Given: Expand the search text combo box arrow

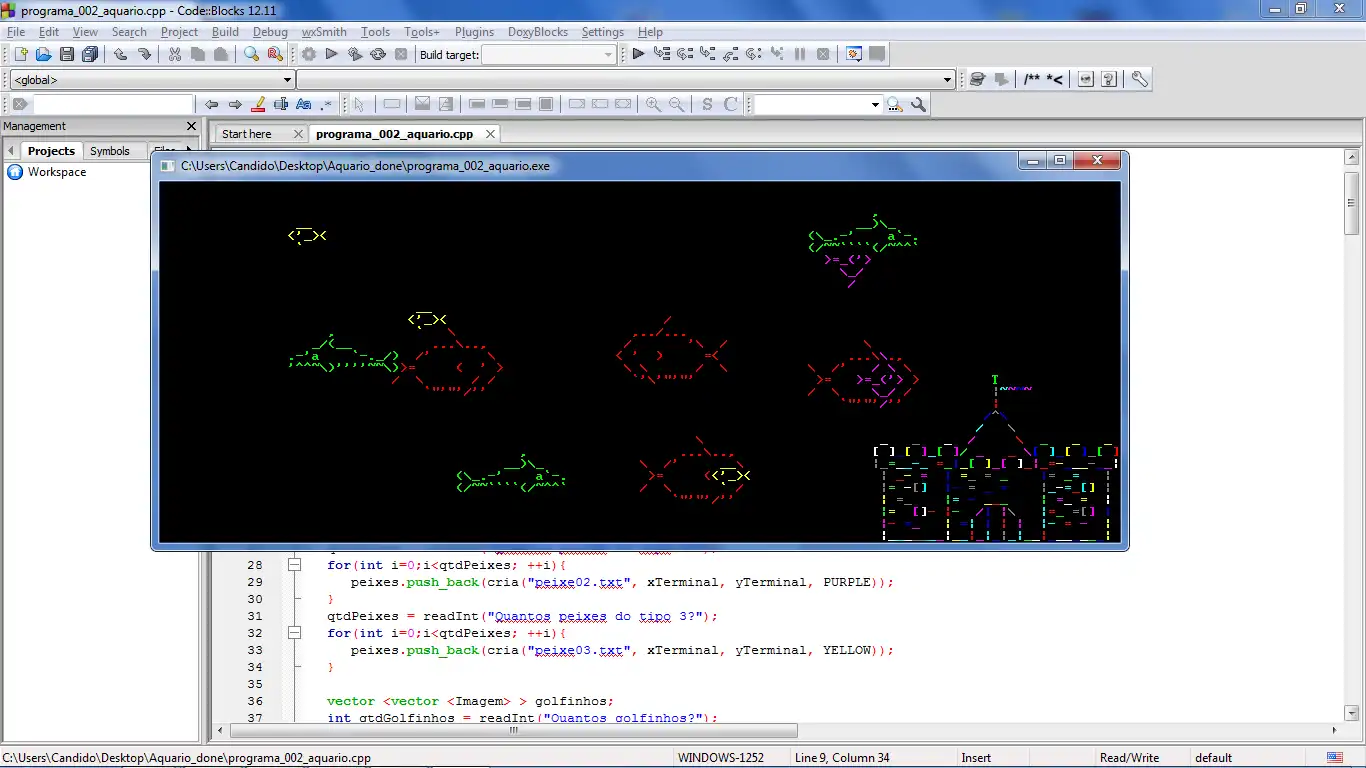Looking at the screenshot, I should (876, 104).
